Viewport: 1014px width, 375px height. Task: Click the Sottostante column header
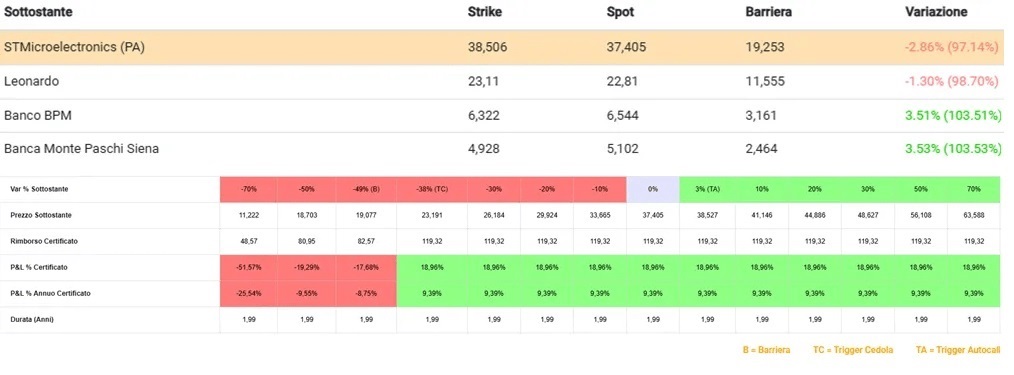pos(38,12)
